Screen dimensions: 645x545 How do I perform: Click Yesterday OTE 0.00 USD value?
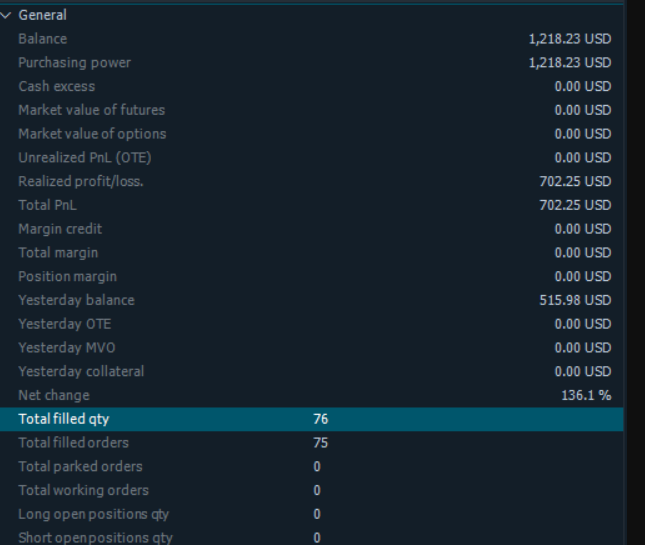tap(583, 324)
